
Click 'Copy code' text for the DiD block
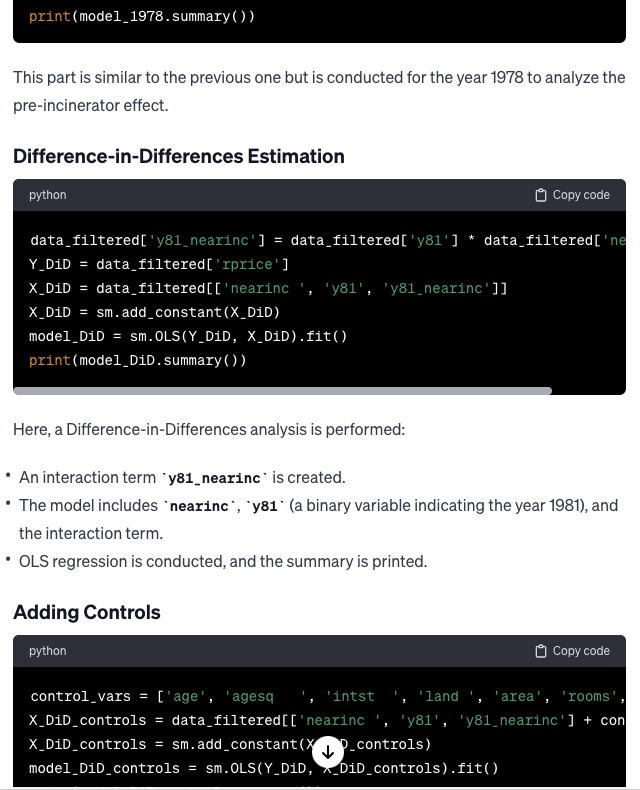pyautogui.click(x=581, y=195)
